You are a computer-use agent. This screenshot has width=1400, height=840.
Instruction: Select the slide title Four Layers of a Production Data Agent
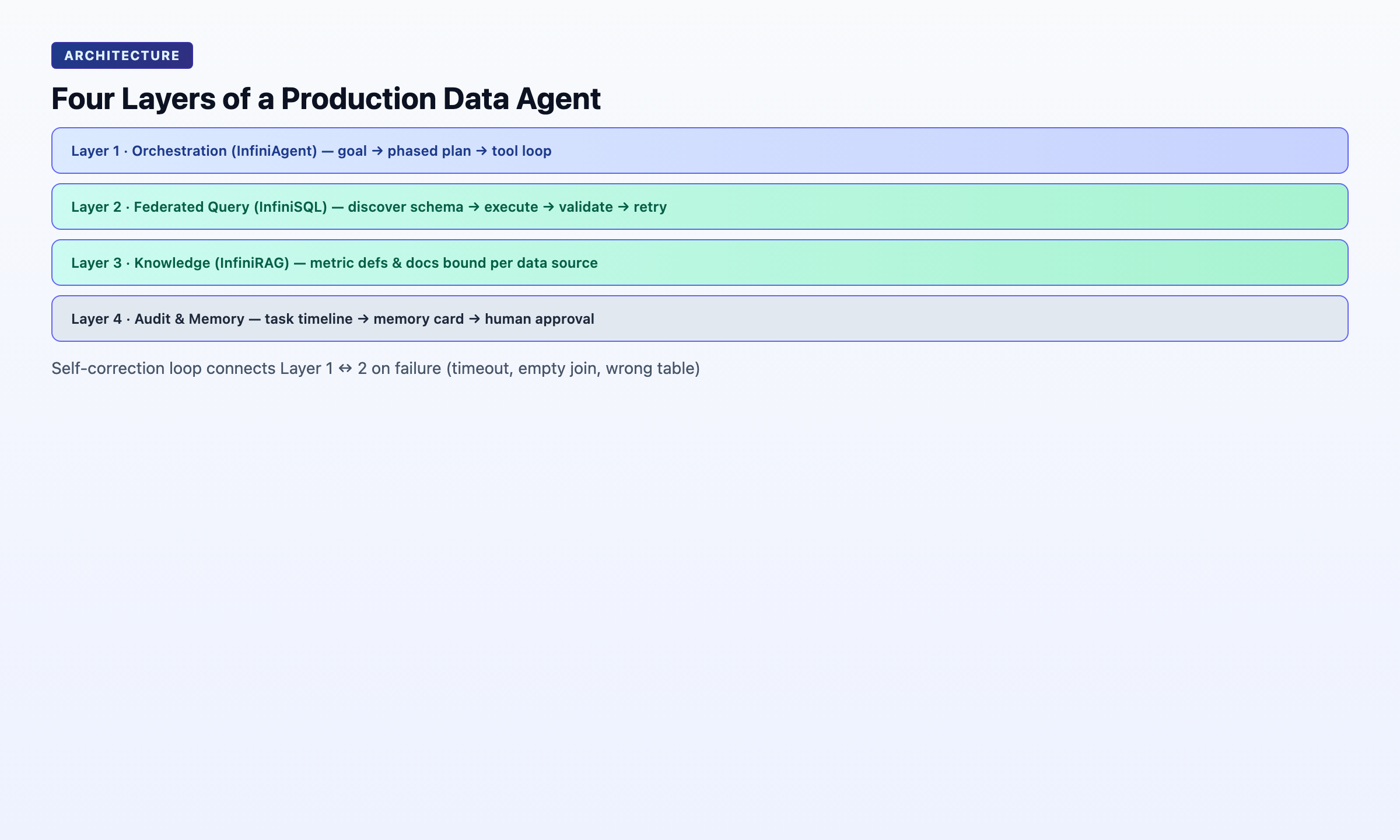pyautogui.click(x=326, y=99)
